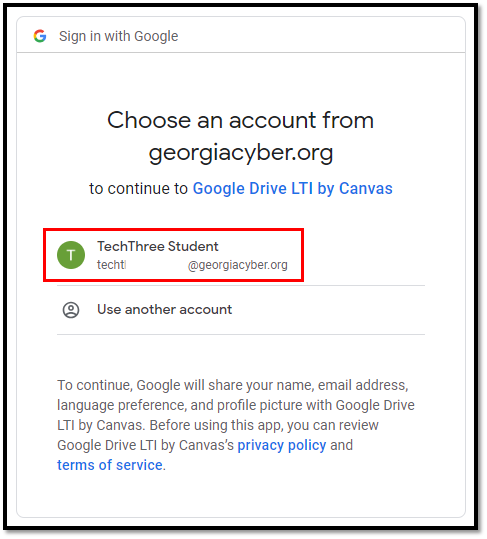Click the 'to continue to' text
The image size is (487, 539).
[x=138, y=188]
